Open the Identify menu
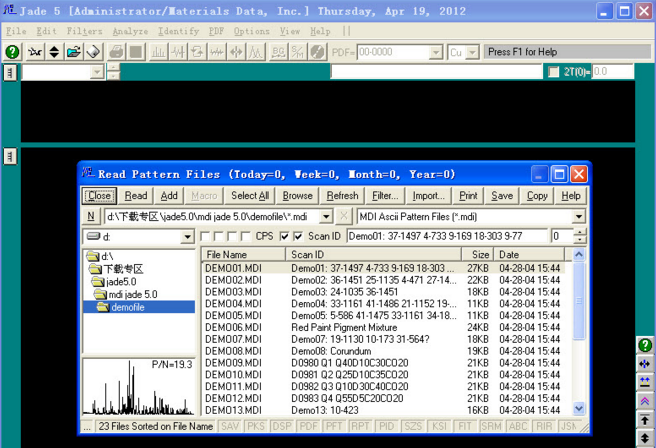Viewport: 656px width, 448px height. point(178,31)
